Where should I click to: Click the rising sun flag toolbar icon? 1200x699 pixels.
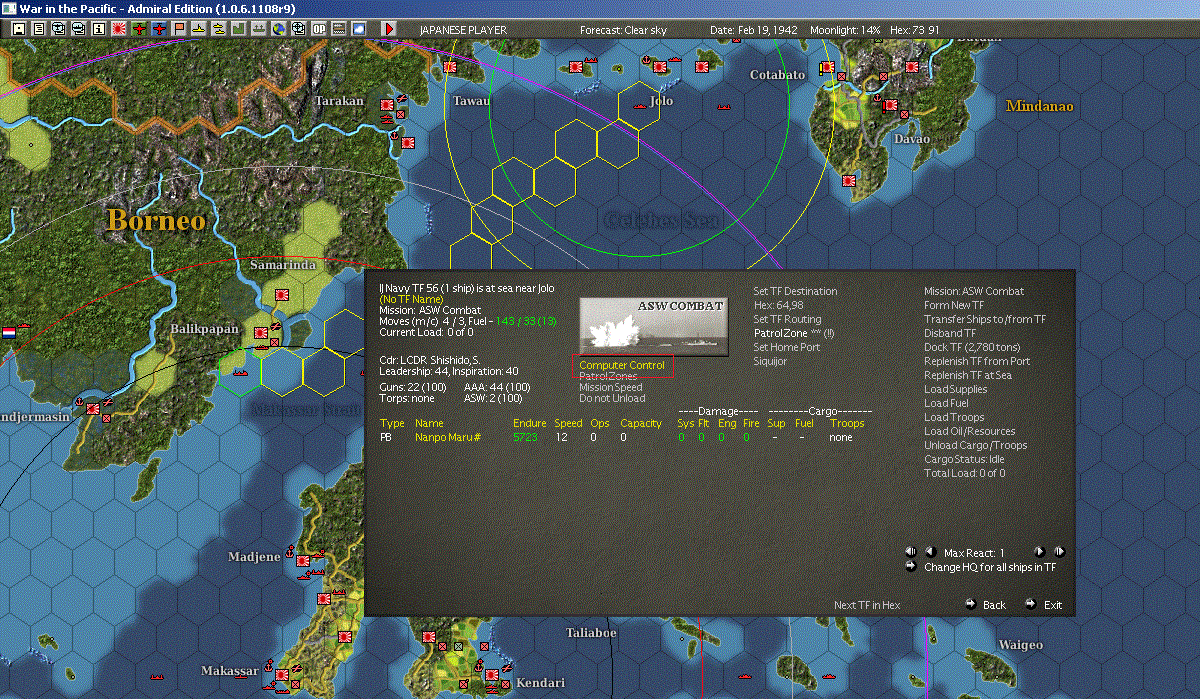pos(118,29)
